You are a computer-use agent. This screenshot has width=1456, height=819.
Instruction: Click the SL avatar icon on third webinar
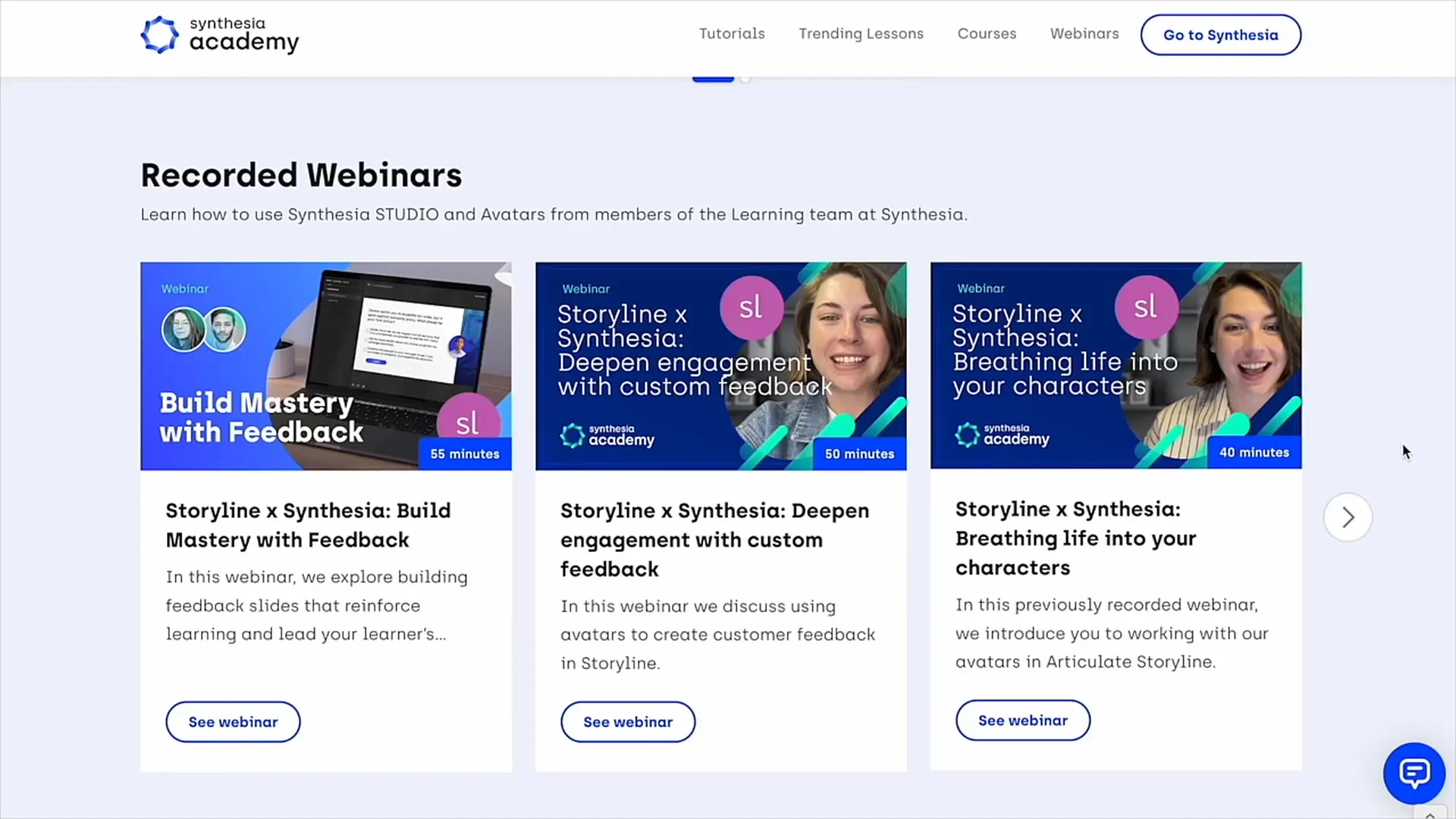click(1145, 307)
